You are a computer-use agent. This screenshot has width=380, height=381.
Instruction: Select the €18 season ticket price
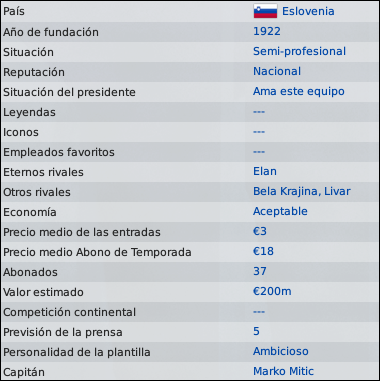[263, 251]
